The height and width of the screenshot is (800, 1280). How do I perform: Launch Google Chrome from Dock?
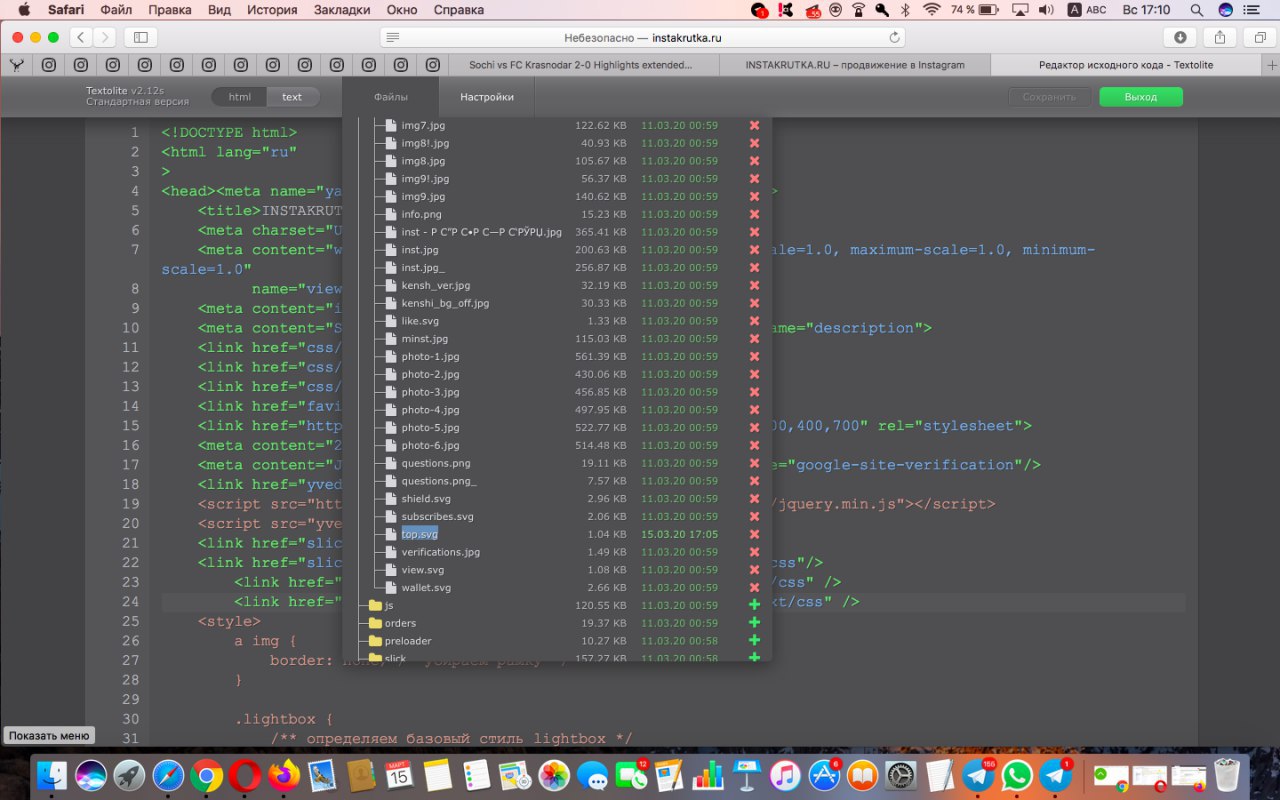pos(207,775)
